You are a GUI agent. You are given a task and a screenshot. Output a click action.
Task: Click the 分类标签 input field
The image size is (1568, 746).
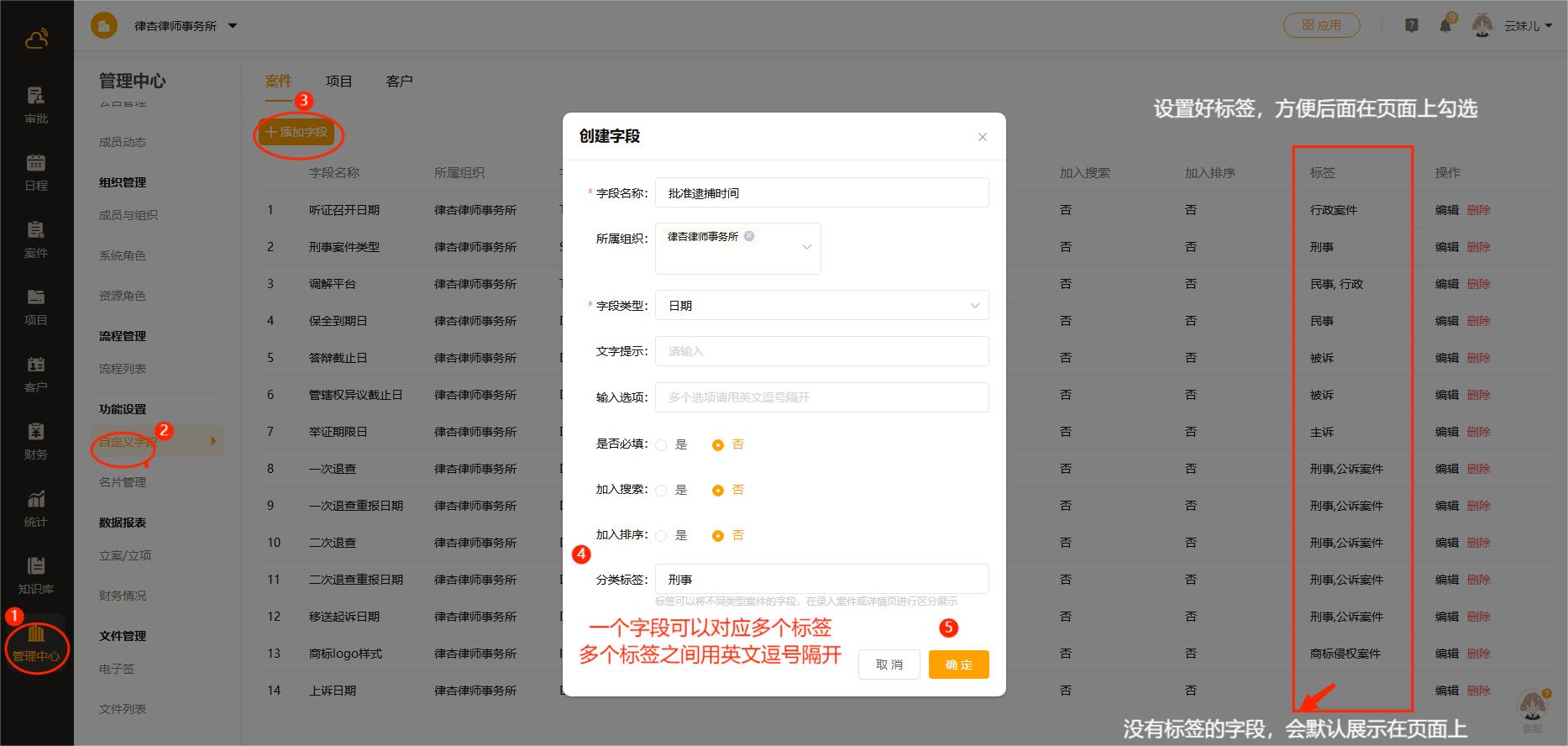[821, 580]
